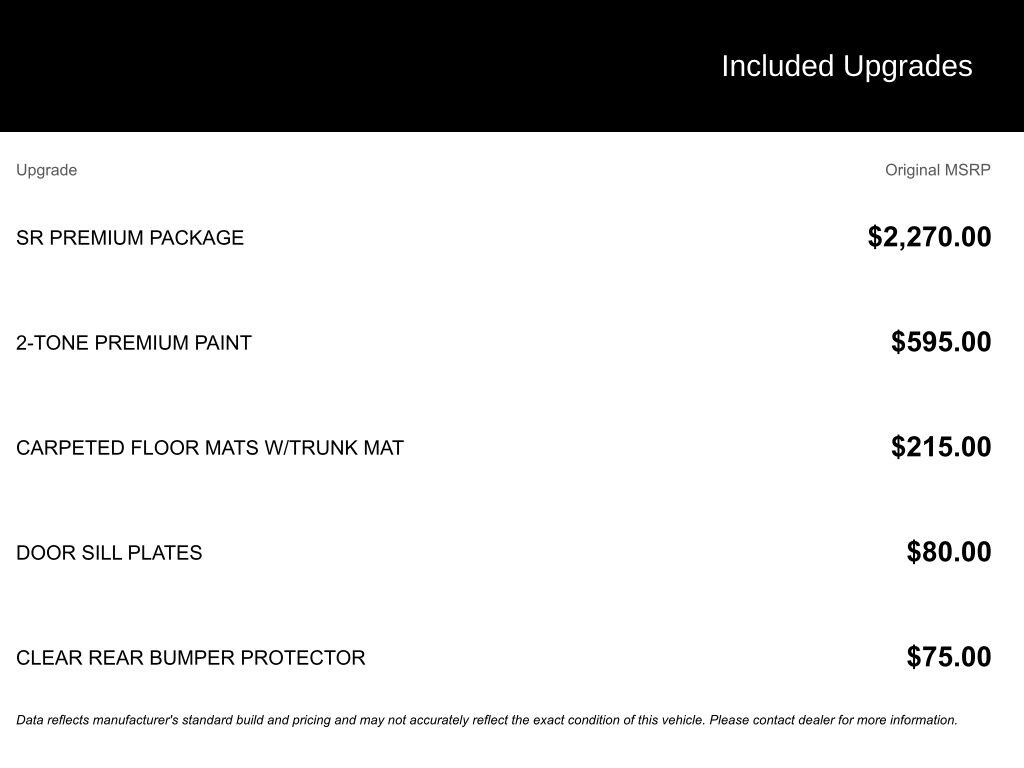Click the $75.00 price
The image size is (1024, 768).
pyautogui.click(x=948, y=657)
